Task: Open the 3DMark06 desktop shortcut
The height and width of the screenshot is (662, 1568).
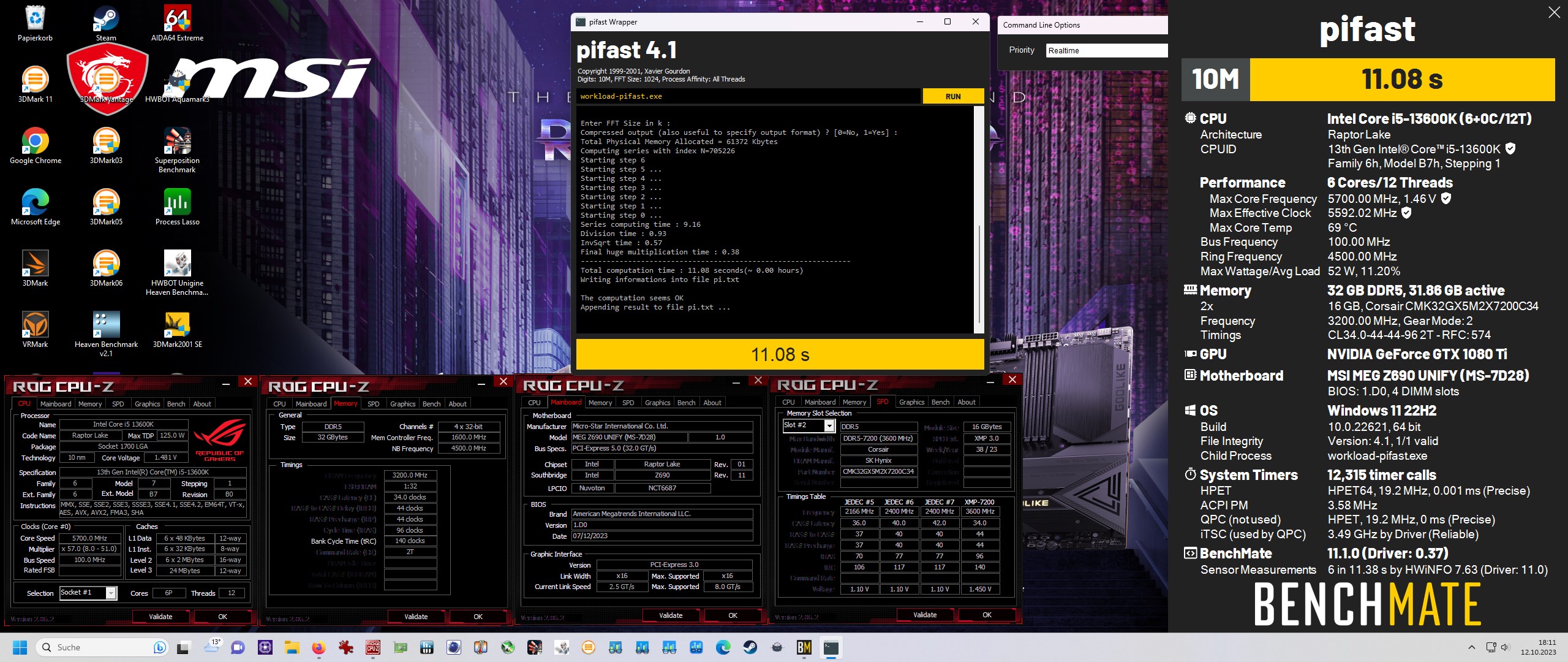Action: coord(106,268)
